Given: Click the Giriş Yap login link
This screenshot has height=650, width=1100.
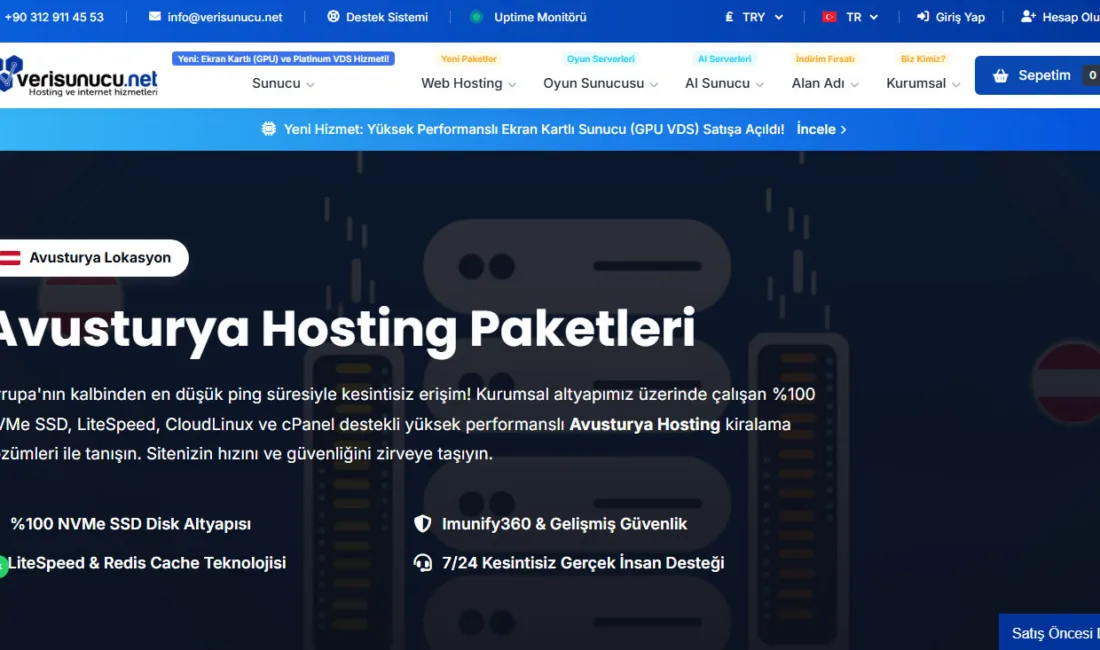Looking at the screenshot, I should click(x=960, y=17).
